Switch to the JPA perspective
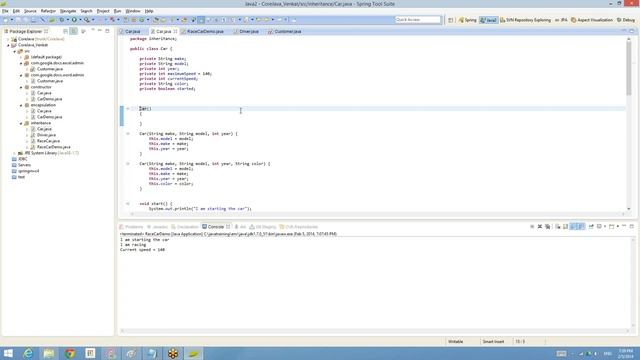 click(x=561, y=20)
